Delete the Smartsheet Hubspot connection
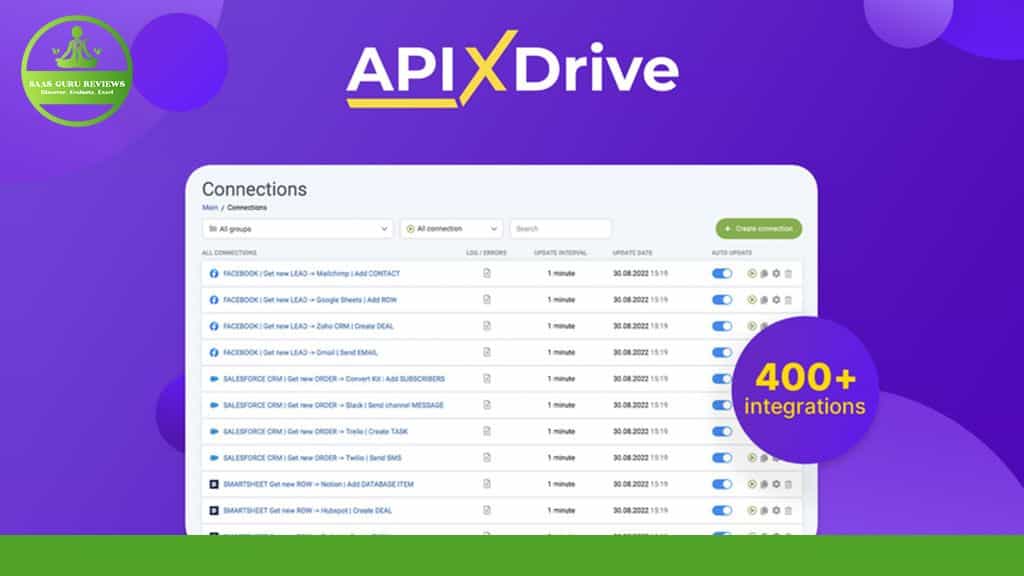Image resolution: width=1024 pixels, height=576 pixels. 788,511
